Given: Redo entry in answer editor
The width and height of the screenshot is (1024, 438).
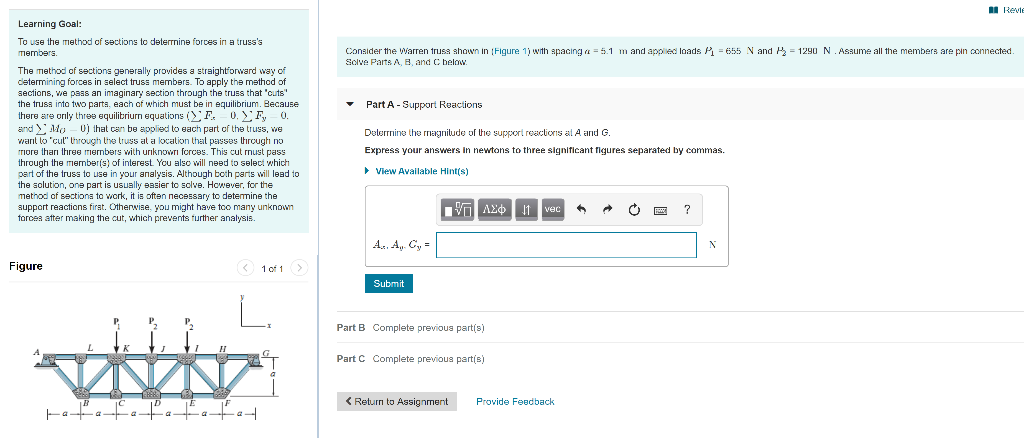Looking at the screenshot, I should [608, 210].
